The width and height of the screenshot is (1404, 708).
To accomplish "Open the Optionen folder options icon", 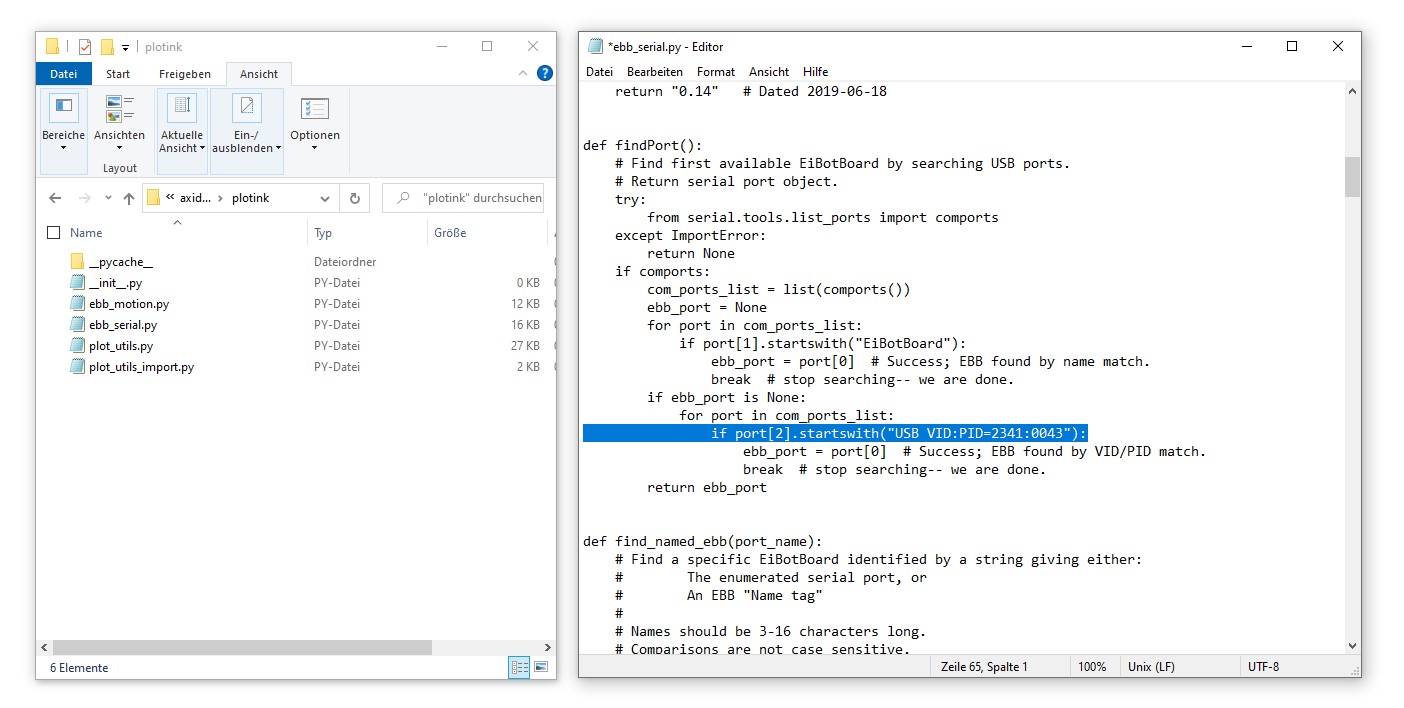I will click(315, 118).
